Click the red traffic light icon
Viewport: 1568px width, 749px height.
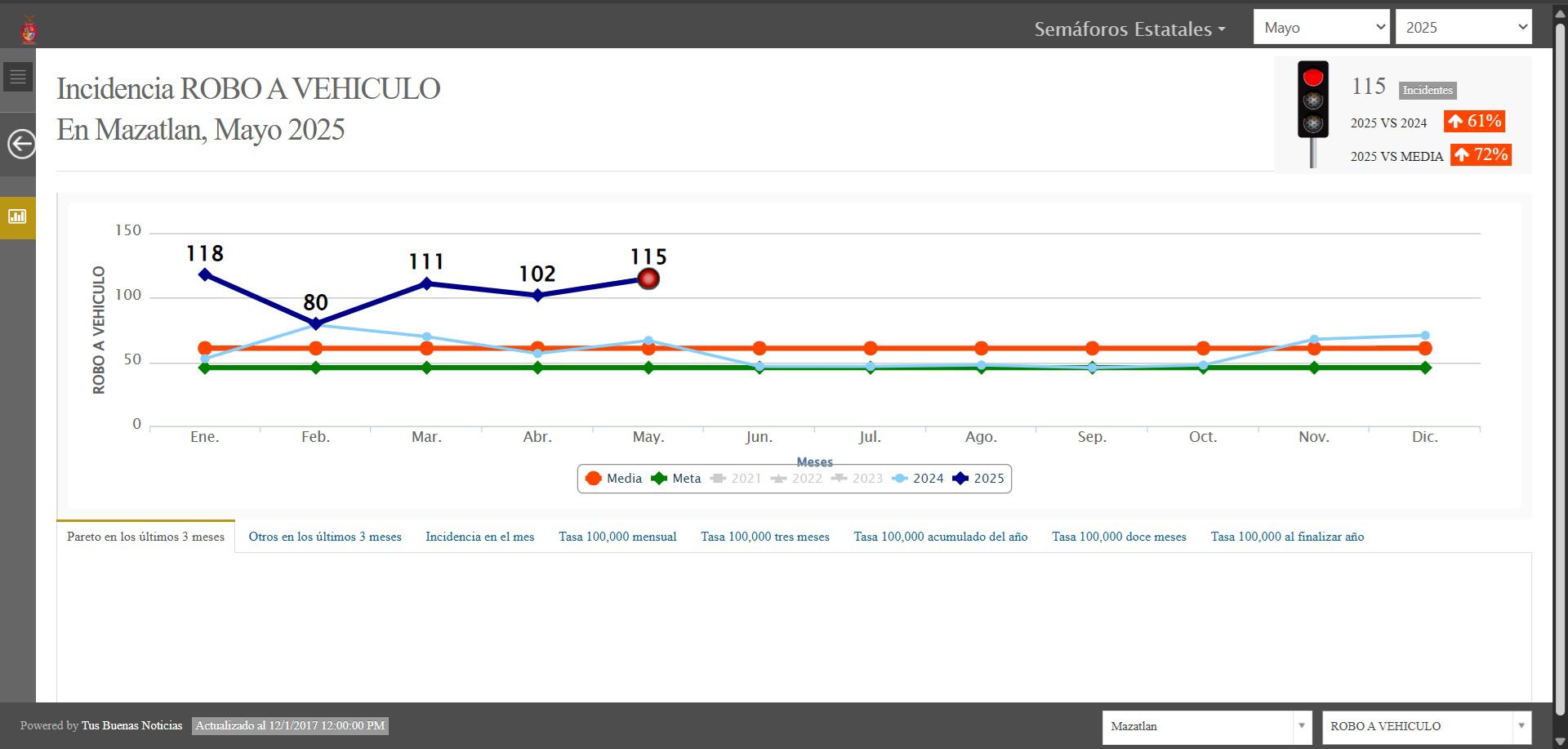click(x=1312, y=101)
